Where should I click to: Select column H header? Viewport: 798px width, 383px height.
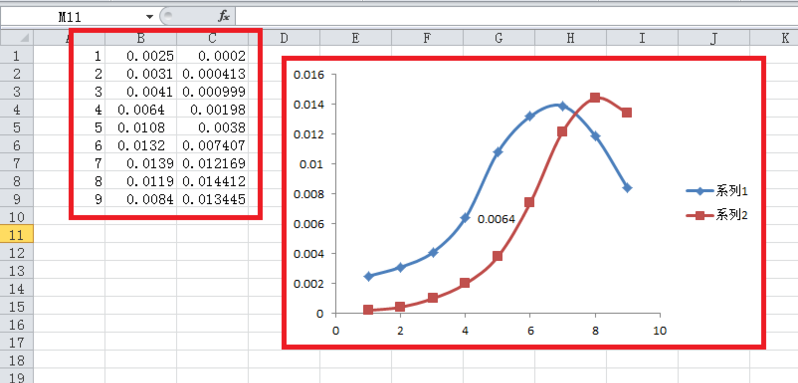(x=571, y=38)
